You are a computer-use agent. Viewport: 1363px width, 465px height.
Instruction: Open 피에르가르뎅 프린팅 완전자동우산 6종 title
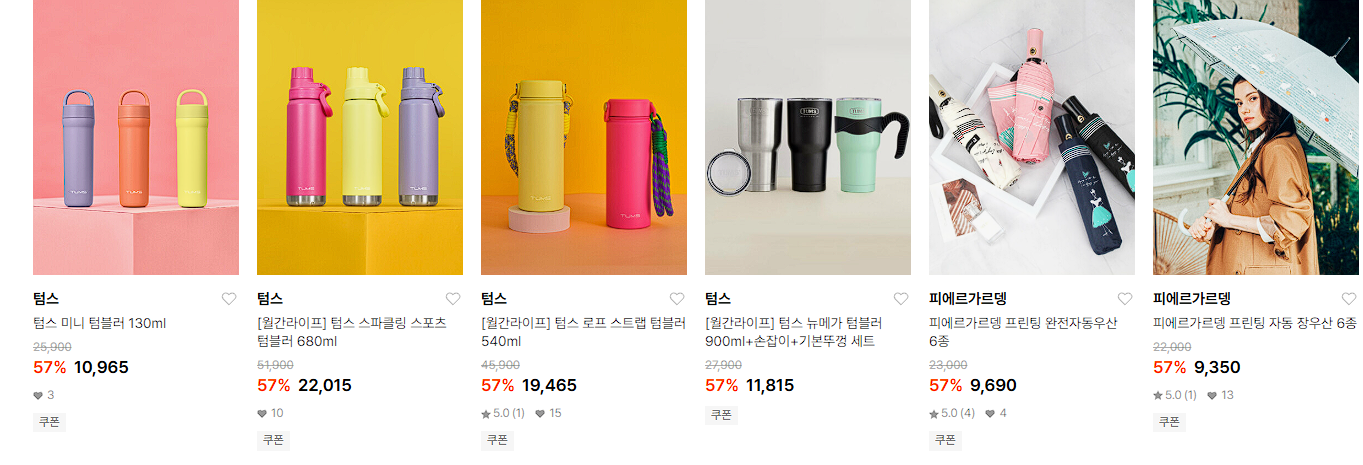(1023, 332)
